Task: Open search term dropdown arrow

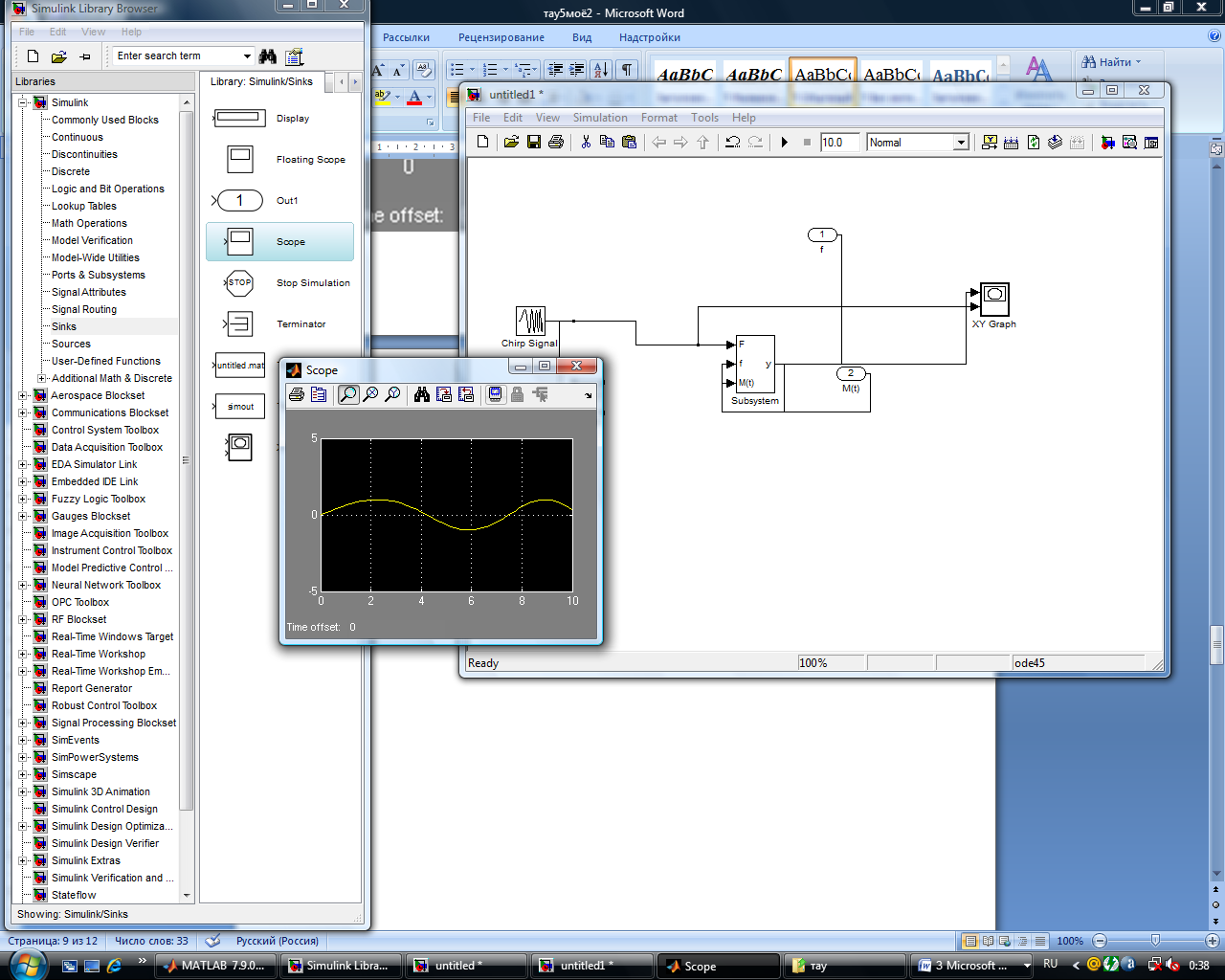Action: point(247,56)
